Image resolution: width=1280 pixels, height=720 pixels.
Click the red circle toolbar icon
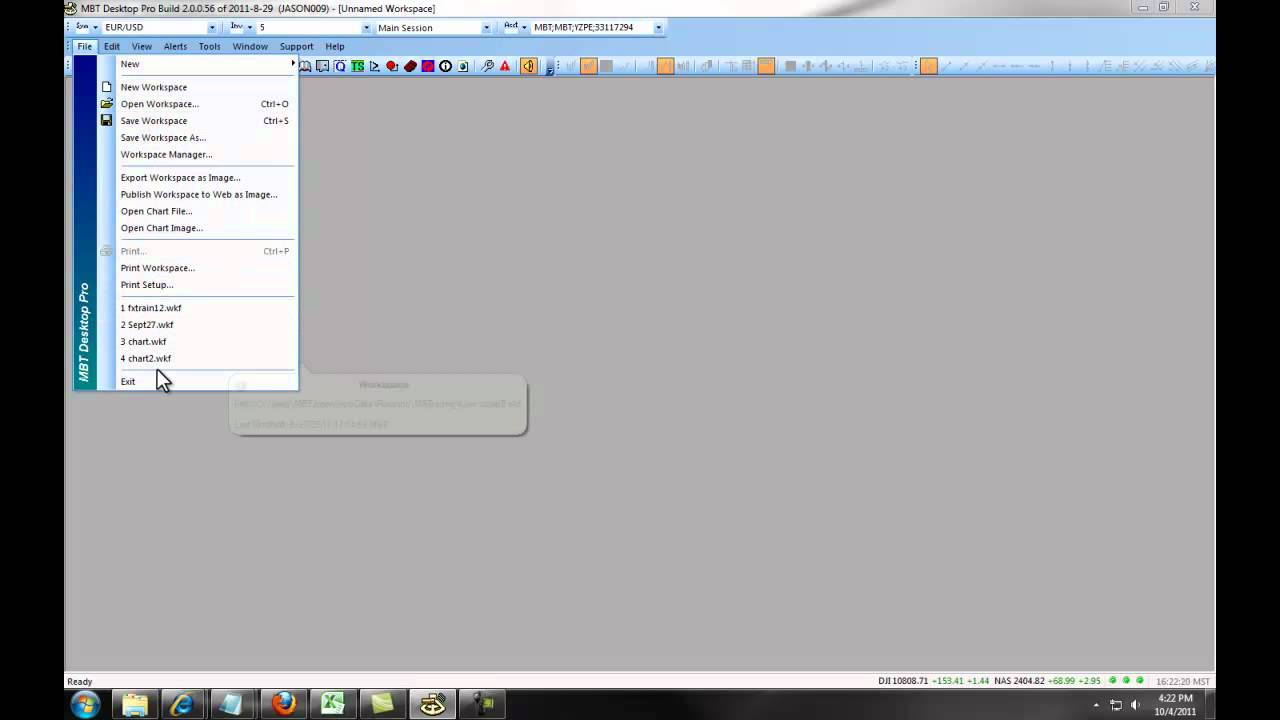click(392, 66)
